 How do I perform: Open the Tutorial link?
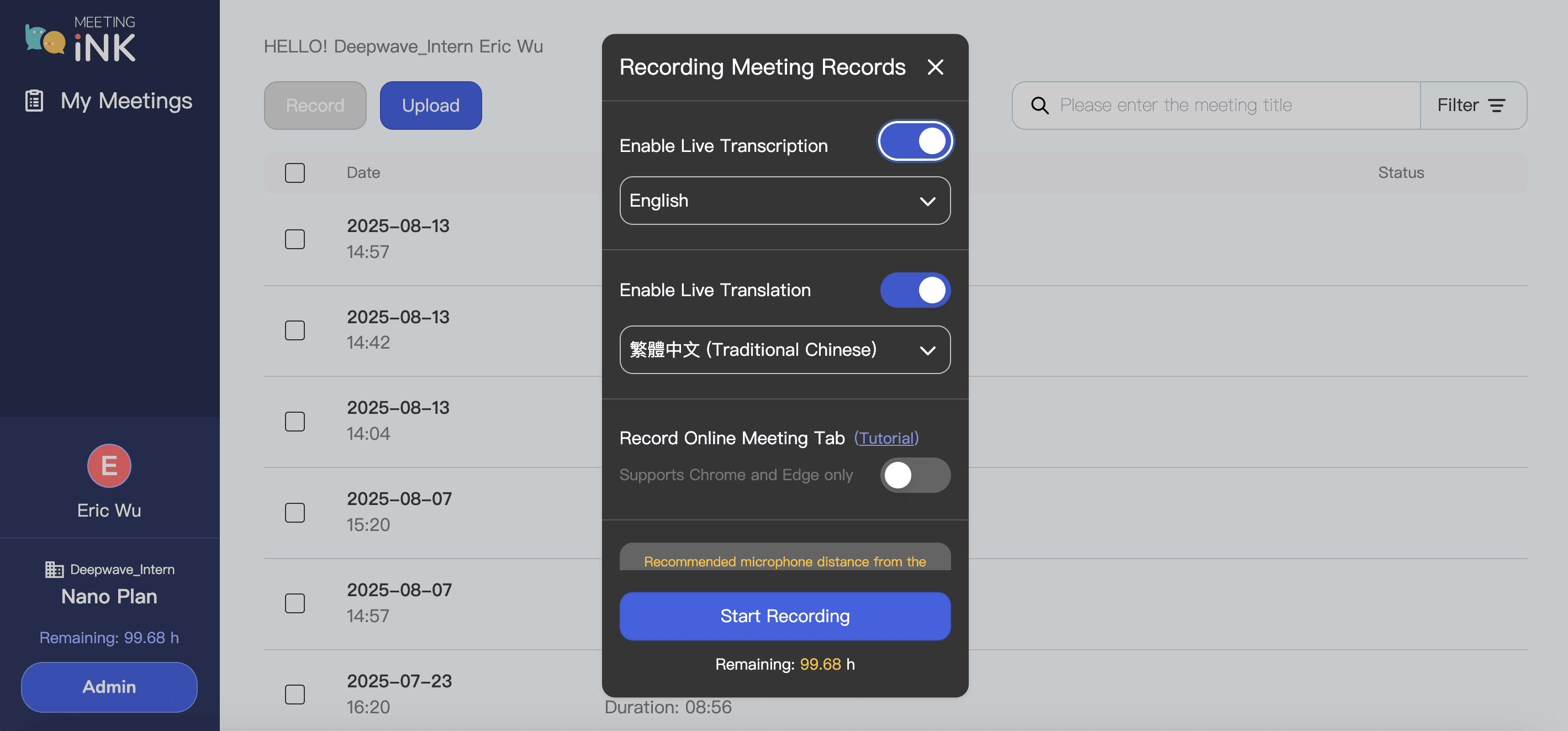[886, 438]
